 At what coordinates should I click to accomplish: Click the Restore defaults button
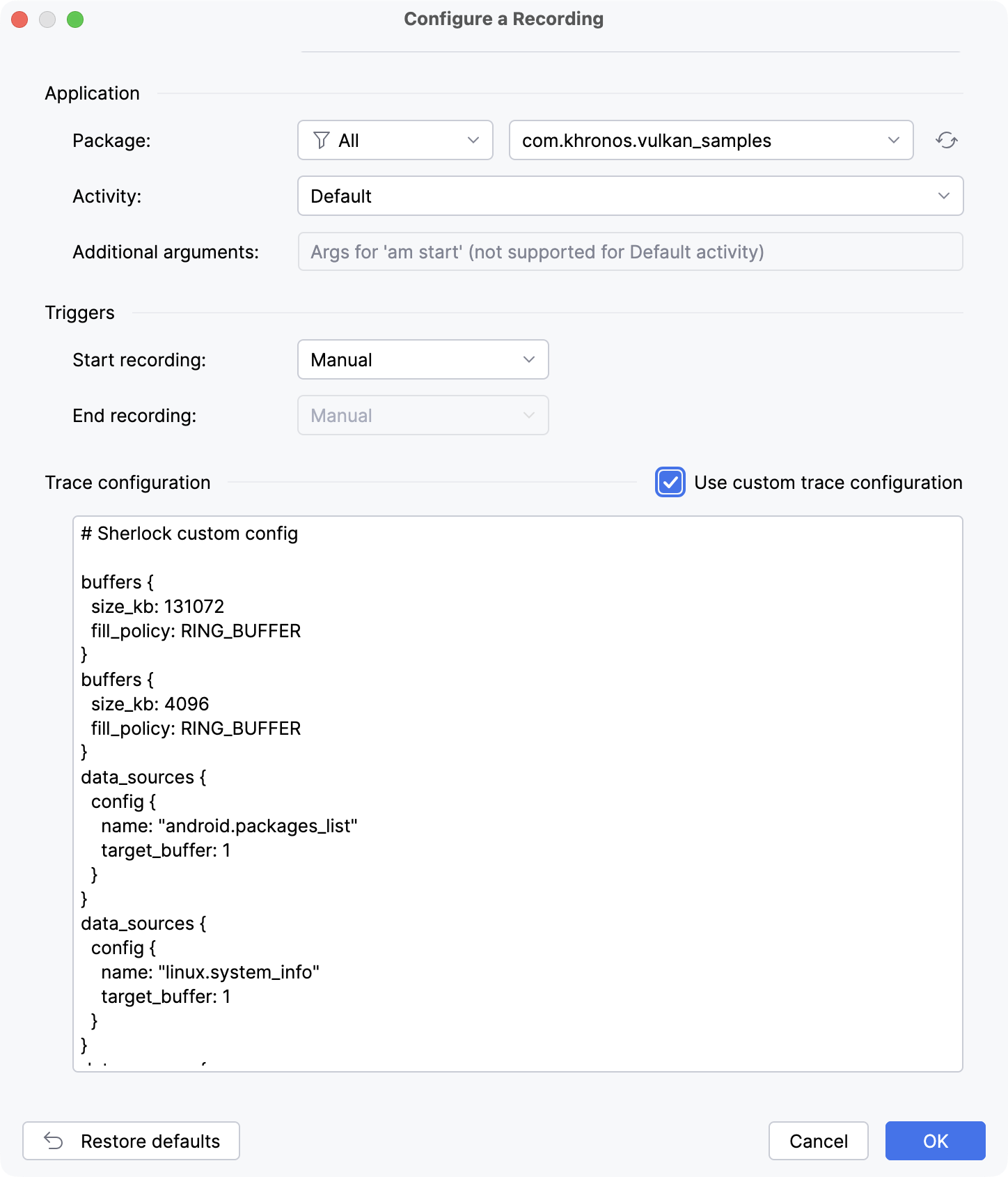132,1141
